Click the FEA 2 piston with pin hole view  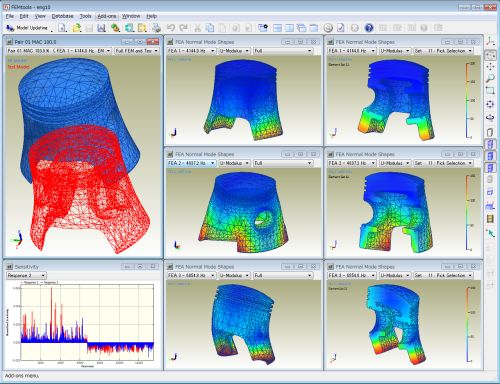coord(243,212)
